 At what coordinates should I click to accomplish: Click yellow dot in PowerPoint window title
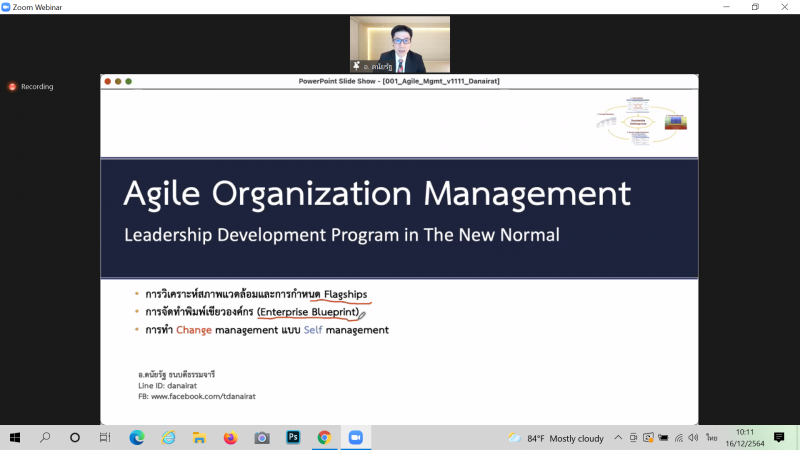click(x=118, y=82)
